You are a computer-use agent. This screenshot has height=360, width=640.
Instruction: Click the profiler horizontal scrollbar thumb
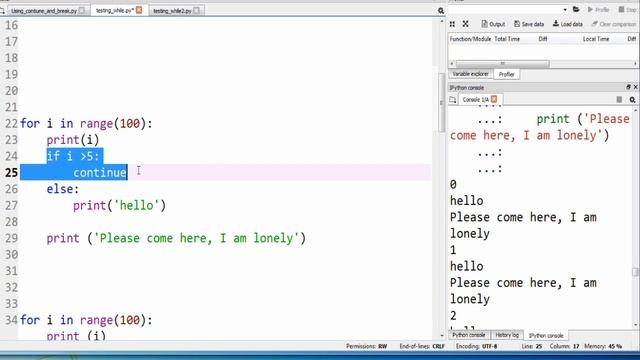click(502, 64)
